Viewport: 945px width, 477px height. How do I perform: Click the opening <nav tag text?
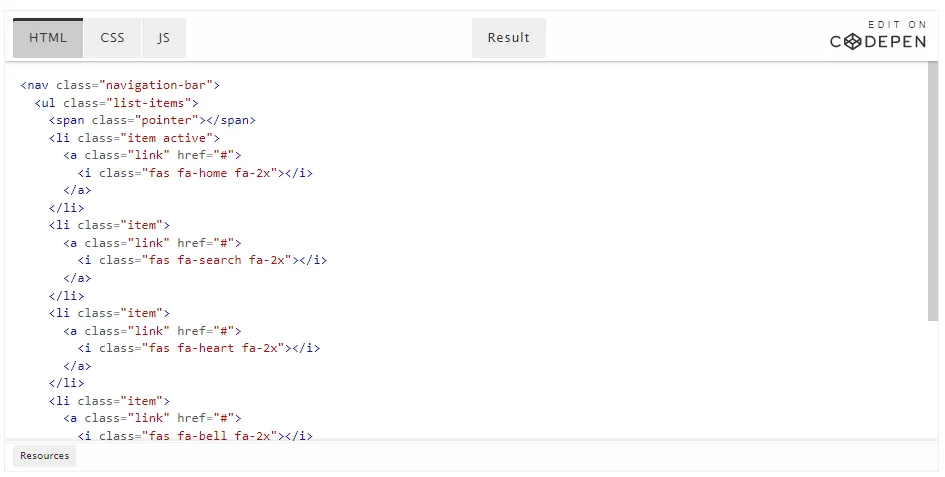(34, 85)
